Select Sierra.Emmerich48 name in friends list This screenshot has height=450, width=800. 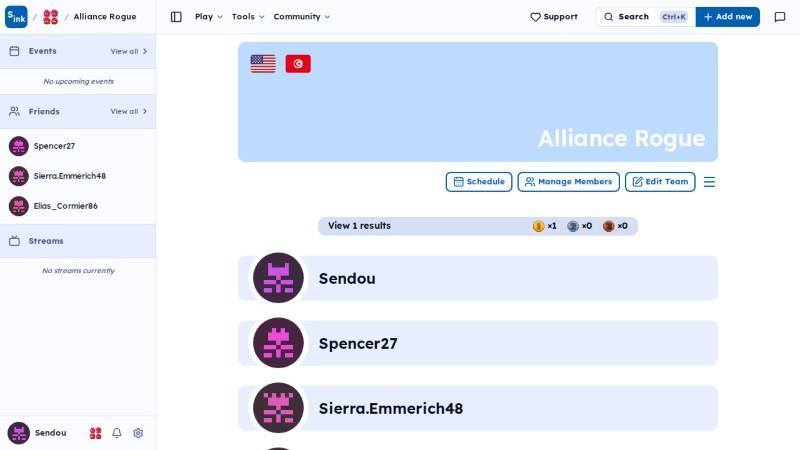point(69,176)
